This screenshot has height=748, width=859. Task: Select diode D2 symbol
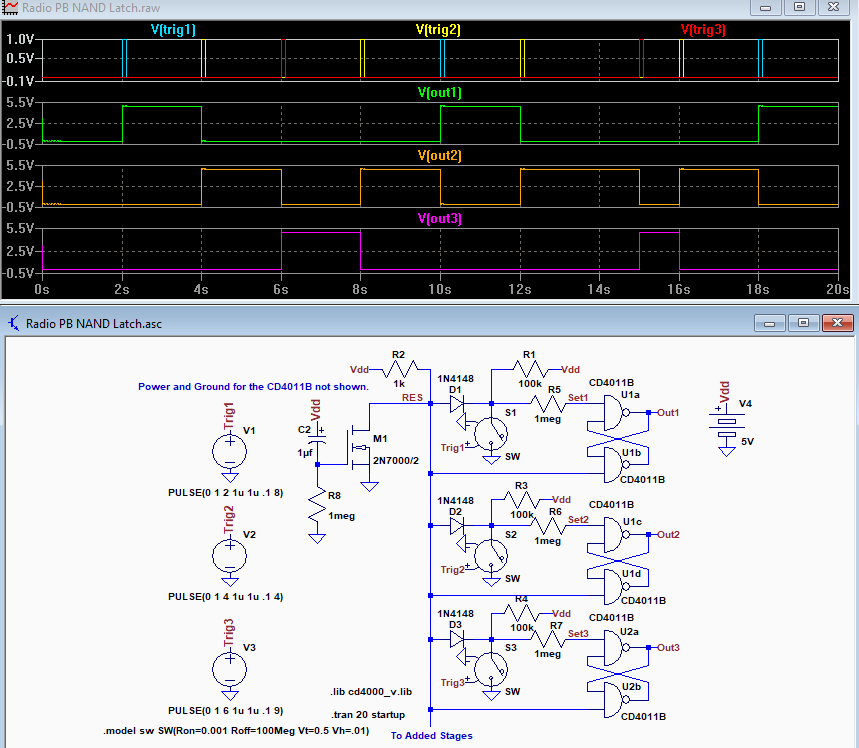(x=457, y=526)
